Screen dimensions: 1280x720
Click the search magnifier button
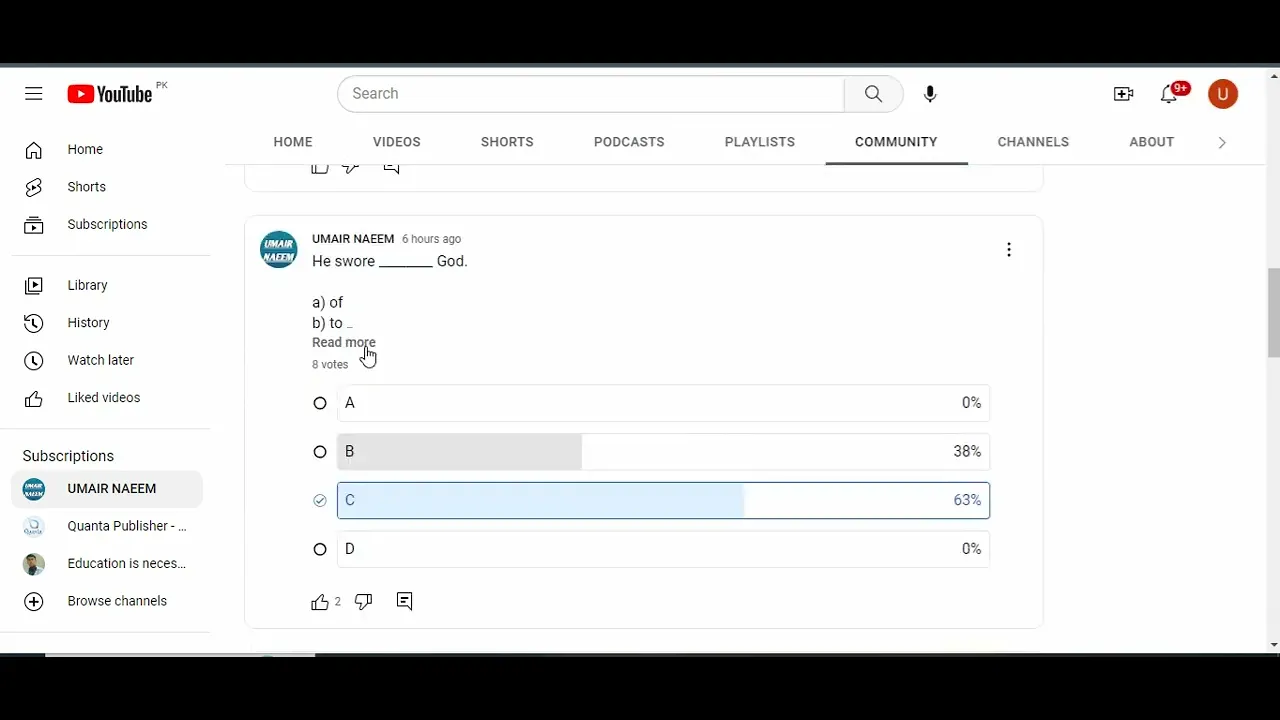click(873, 94)
